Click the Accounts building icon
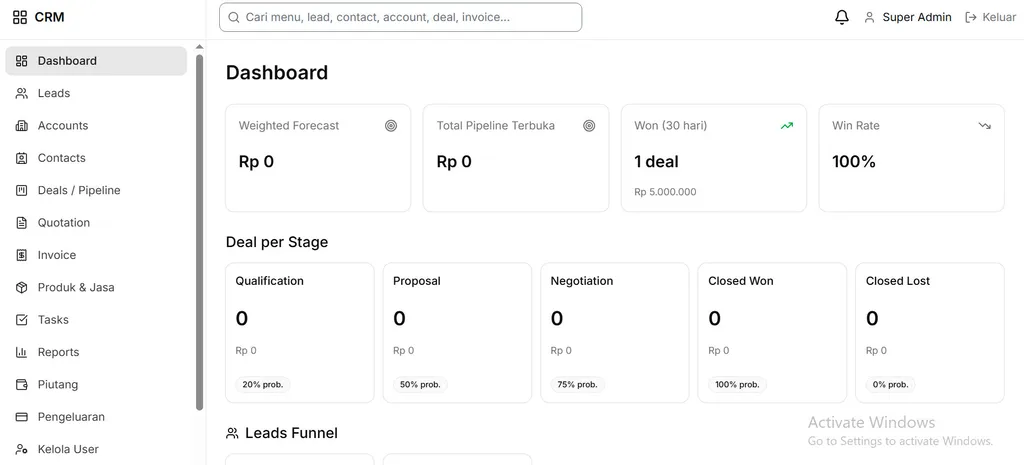 [x=22, y=125]
